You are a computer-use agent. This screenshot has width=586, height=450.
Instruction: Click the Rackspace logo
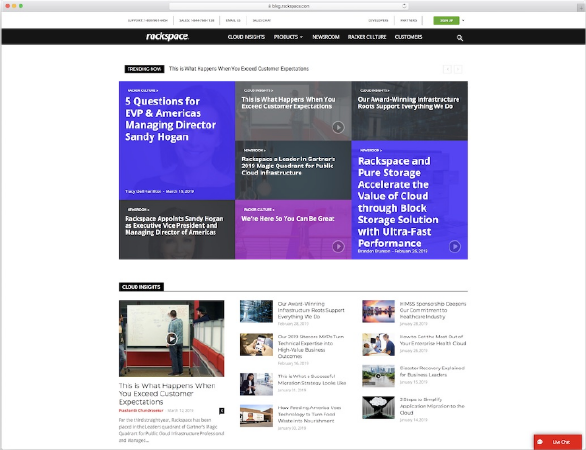tap(167, 37)
